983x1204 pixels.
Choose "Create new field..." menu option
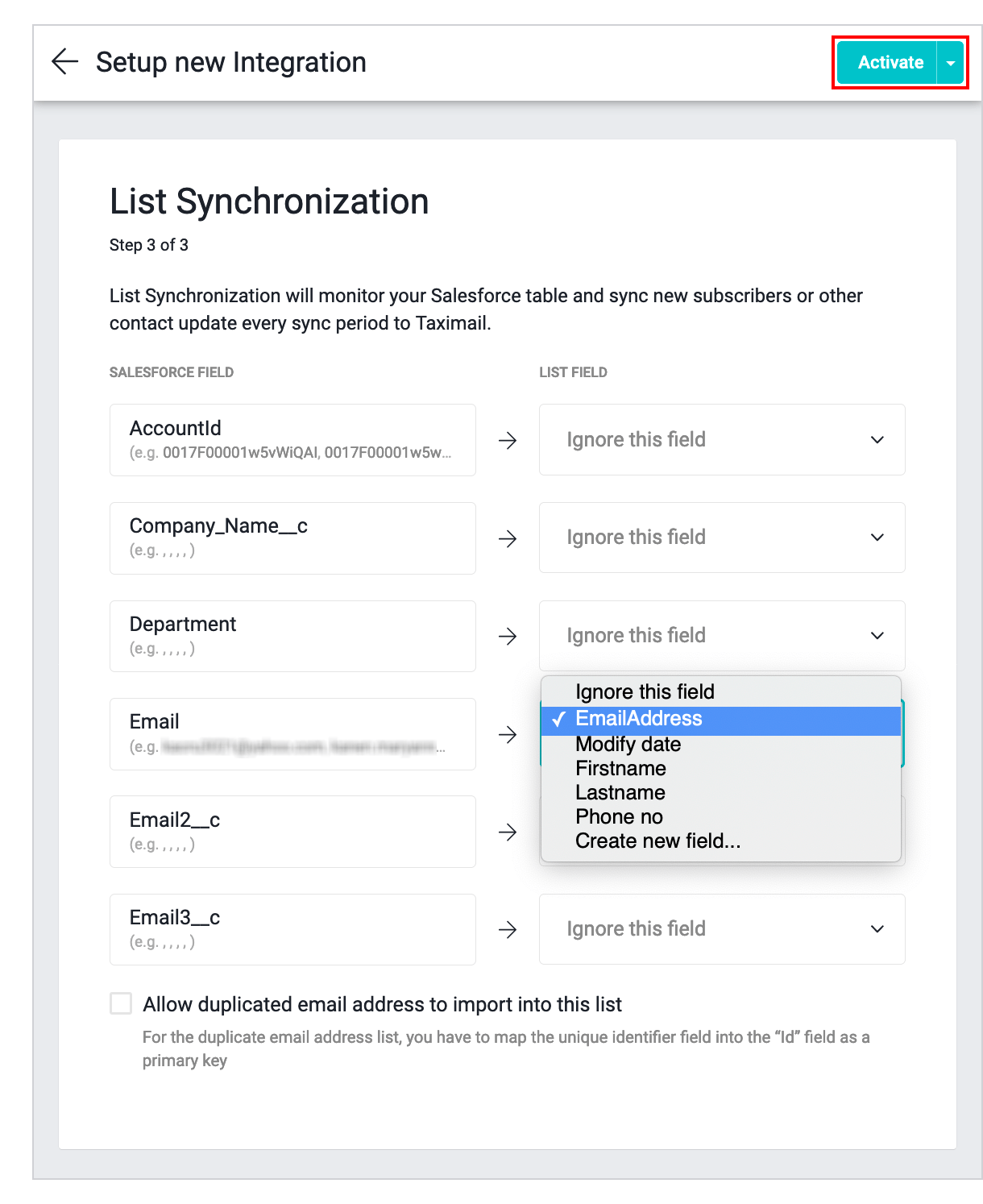pos(657,841)
